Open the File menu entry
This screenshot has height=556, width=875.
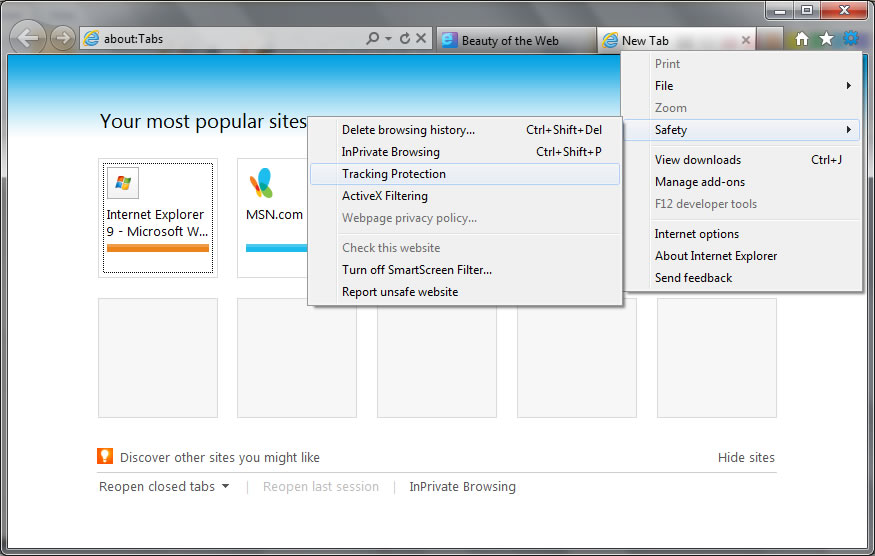742,85
